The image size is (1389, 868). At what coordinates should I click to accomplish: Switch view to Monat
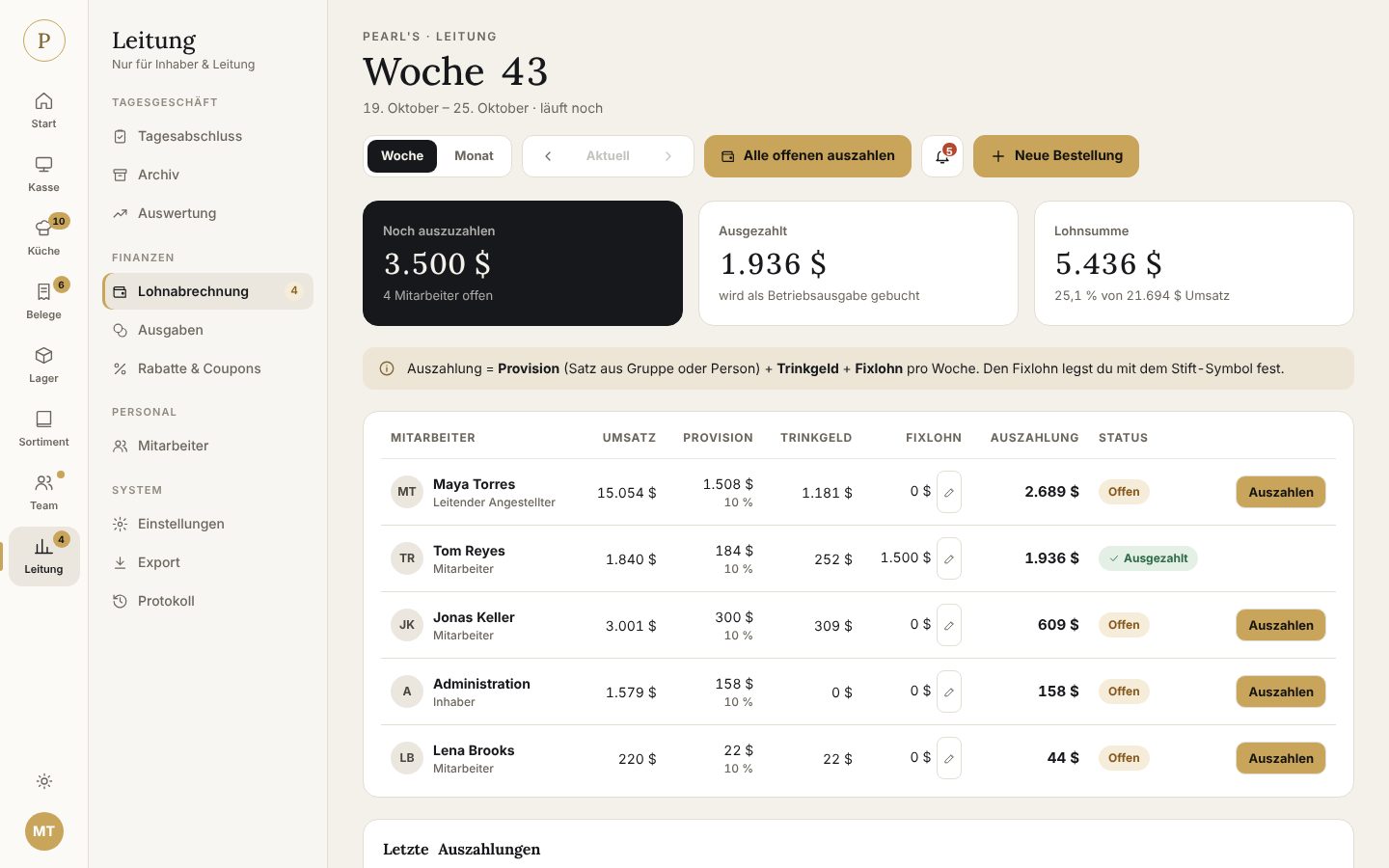pos(474,156)
